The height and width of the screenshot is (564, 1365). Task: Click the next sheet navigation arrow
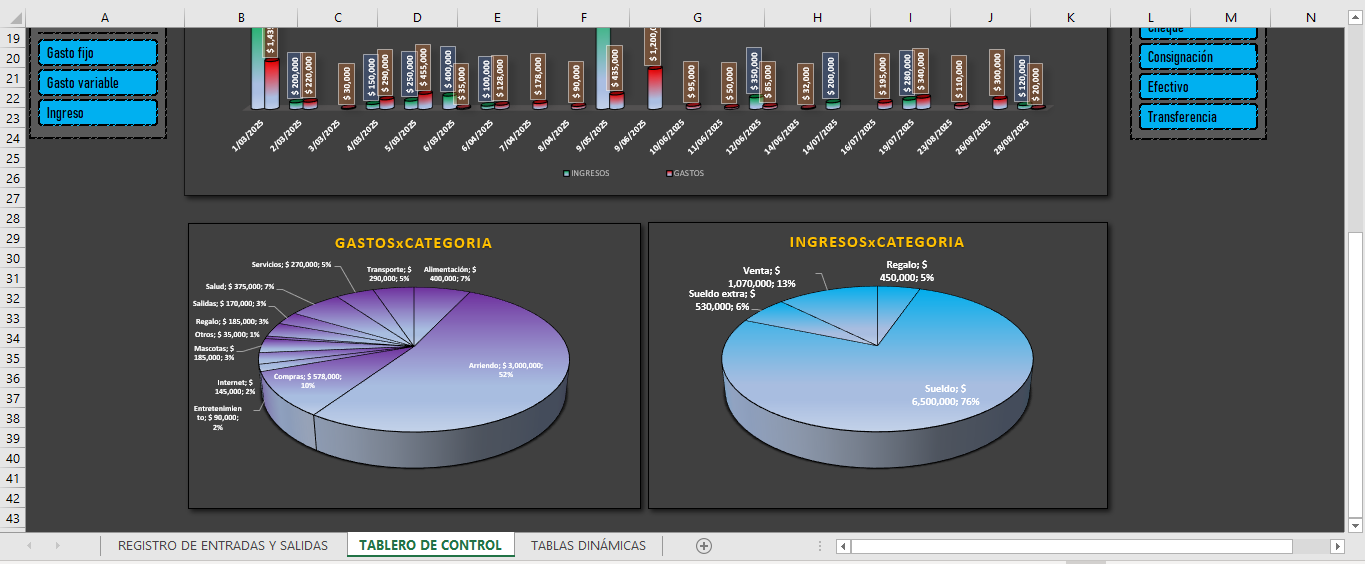click(57, 546)
